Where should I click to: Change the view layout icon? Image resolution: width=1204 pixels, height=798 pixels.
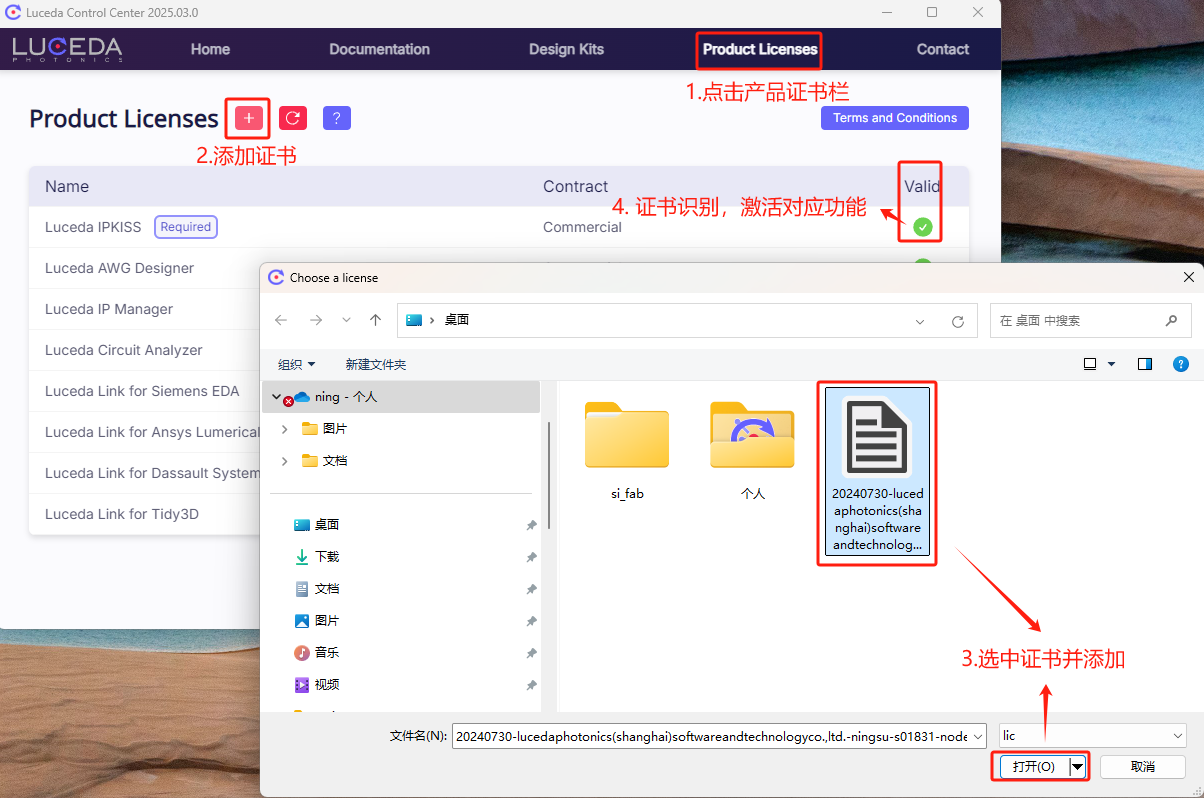click(1090, 364)
